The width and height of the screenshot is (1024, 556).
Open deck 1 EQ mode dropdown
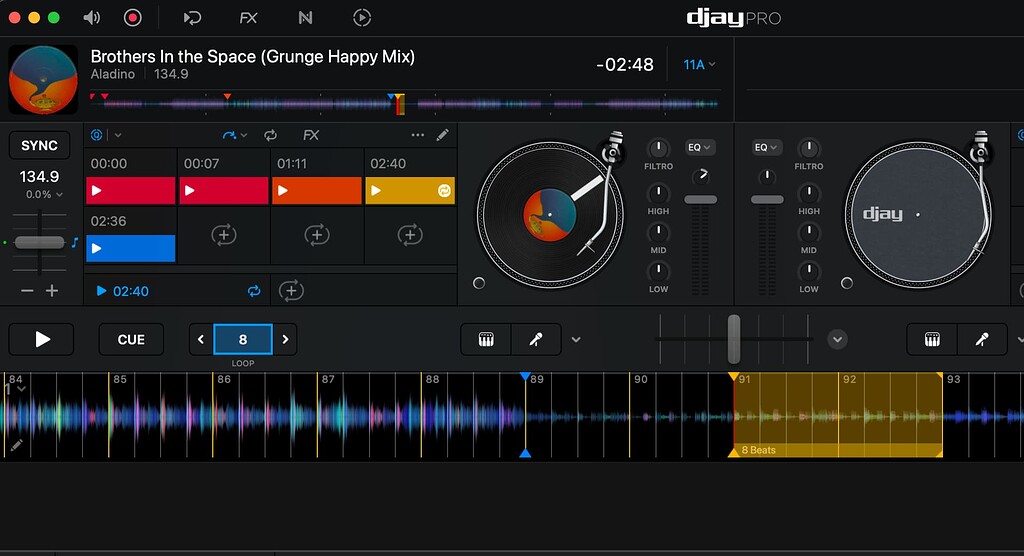699,148
